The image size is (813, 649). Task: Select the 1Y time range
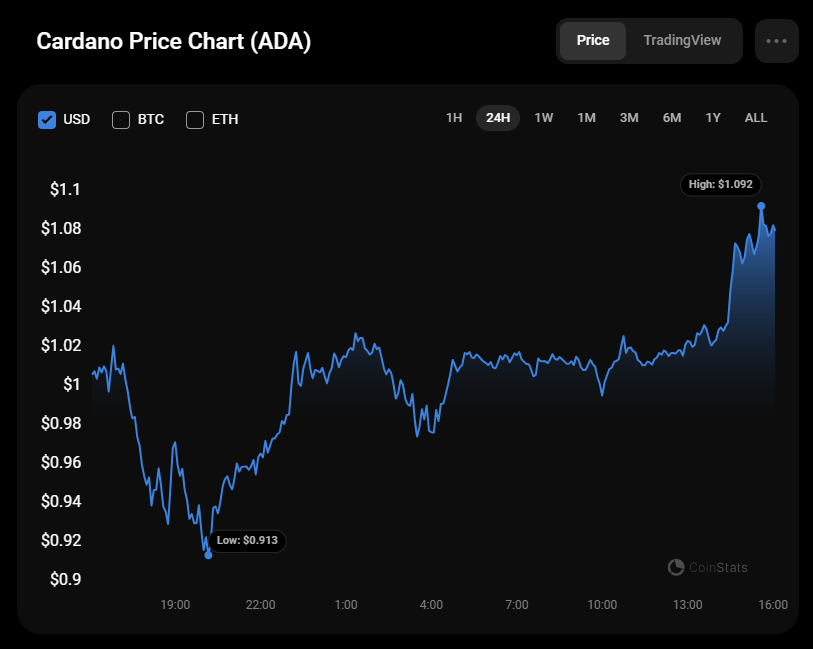point(713,118)
